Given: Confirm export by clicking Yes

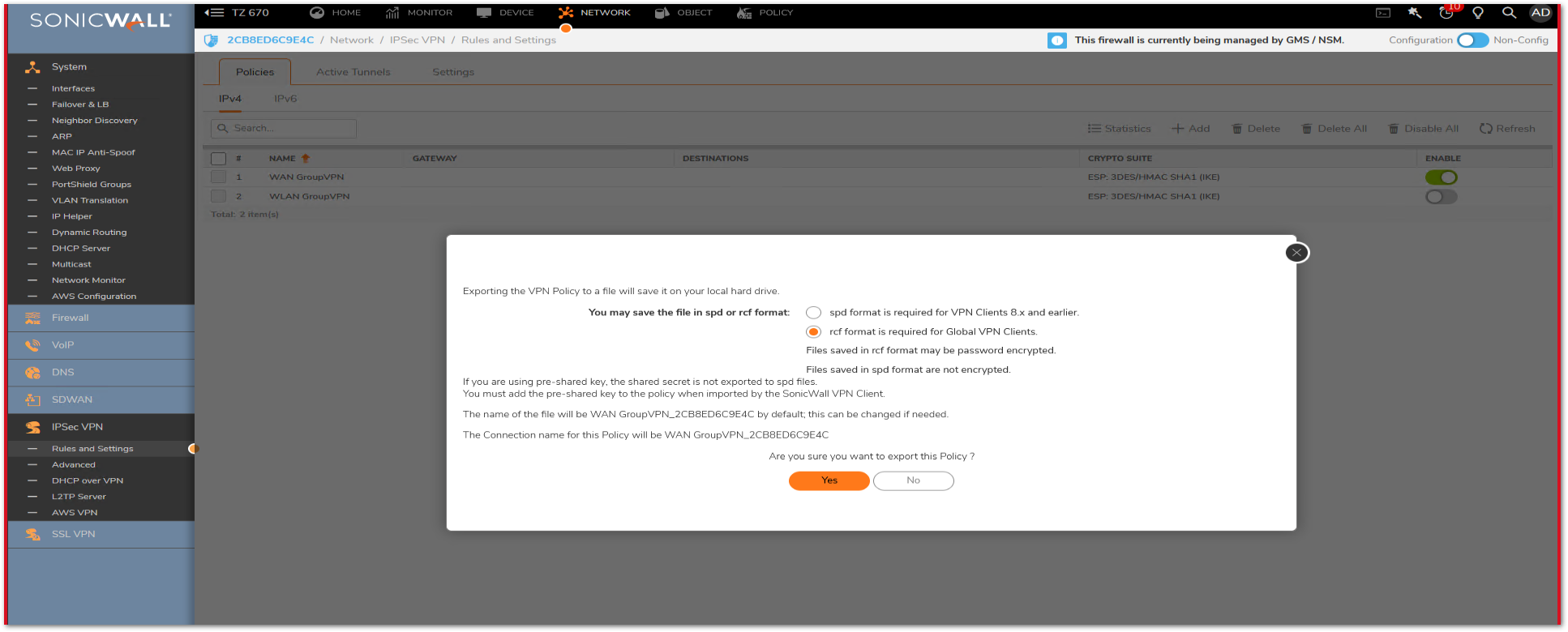Looking at the screenshot, I should tap(829, 481).
